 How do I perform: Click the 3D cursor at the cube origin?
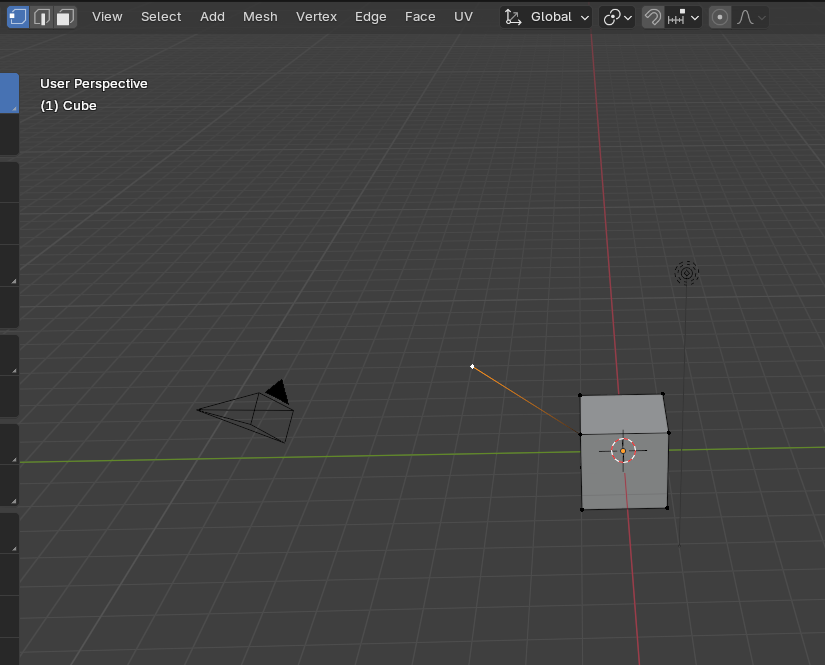[x=623, y=451]
